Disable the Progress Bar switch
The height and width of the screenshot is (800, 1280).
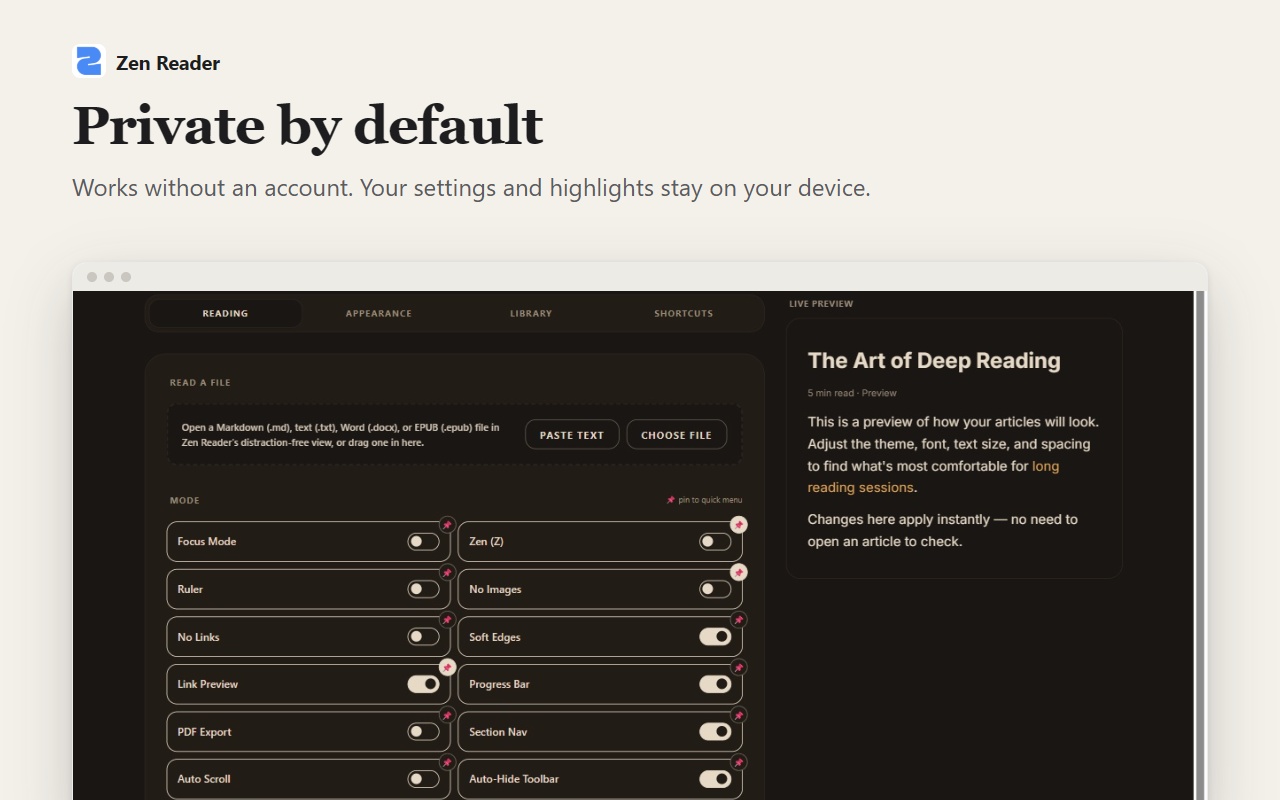715,684
